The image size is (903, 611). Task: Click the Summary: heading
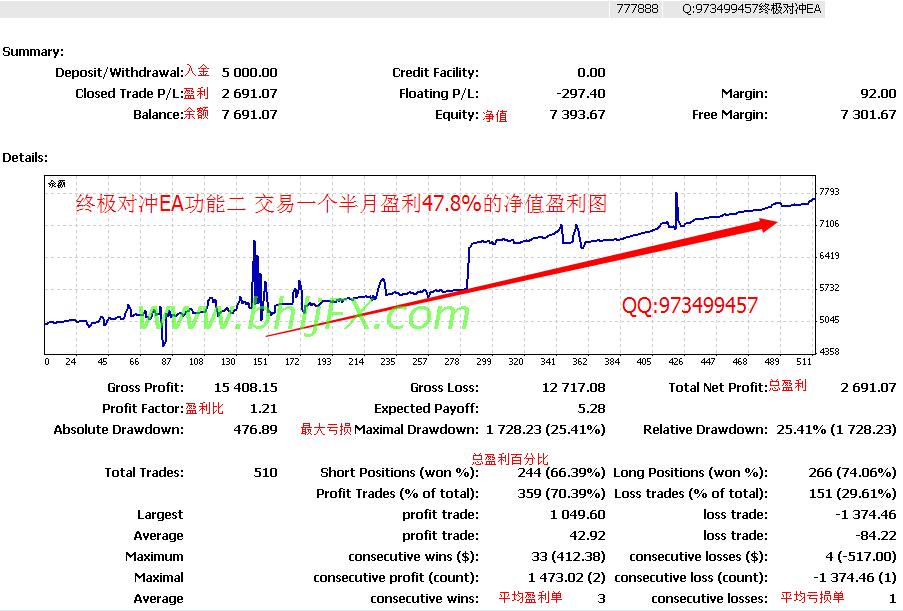coord(33,52)
